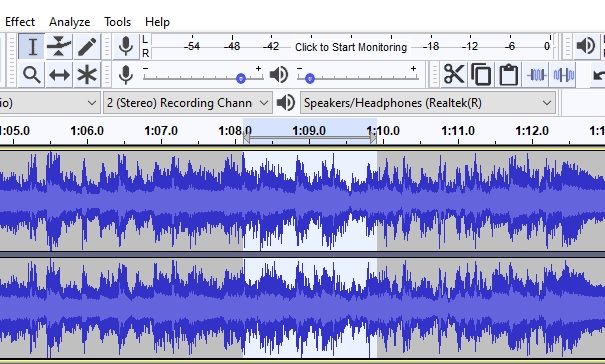
Task: Click the playback volume speaker icon
Action: tap(279, 74)
